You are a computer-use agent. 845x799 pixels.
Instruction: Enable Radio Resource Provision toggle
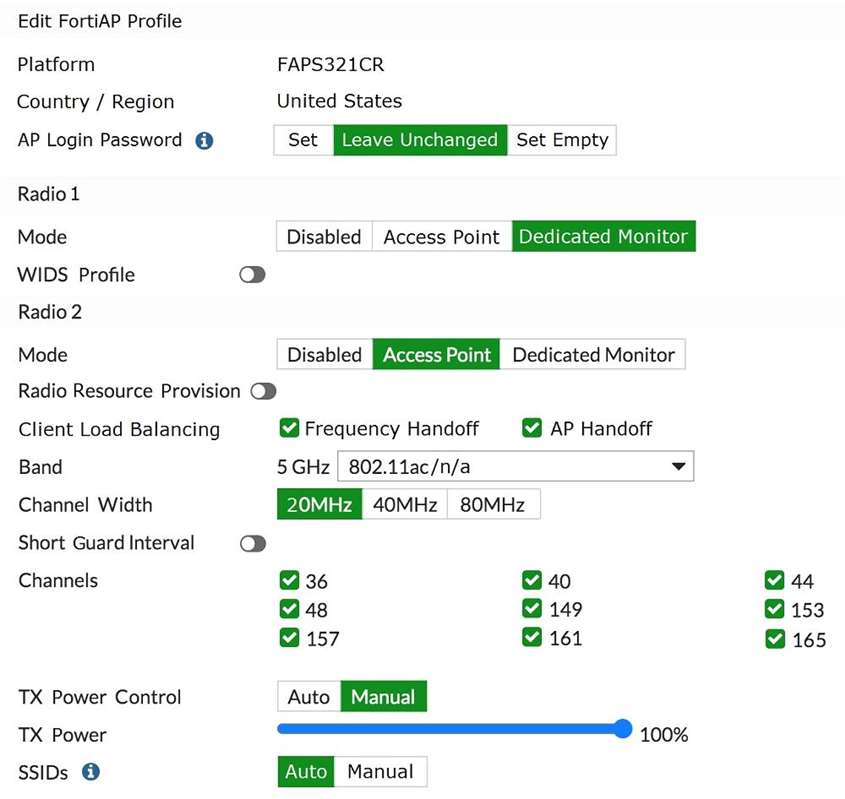pyautogui.click(x=264, y=391)
